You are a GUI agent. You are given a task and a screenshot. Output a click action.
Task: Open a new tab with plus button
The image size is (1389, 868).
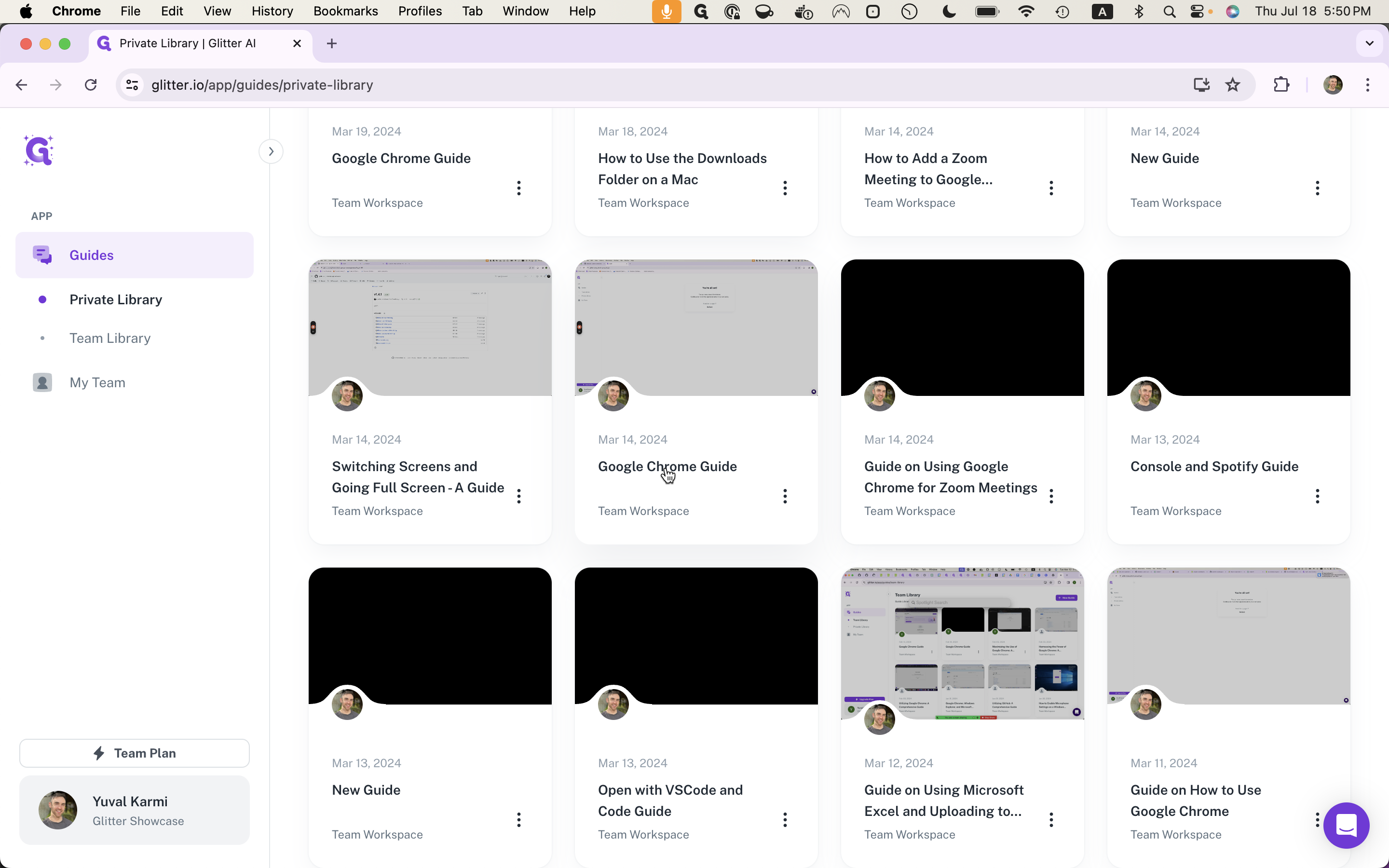[x=332, y=43]
